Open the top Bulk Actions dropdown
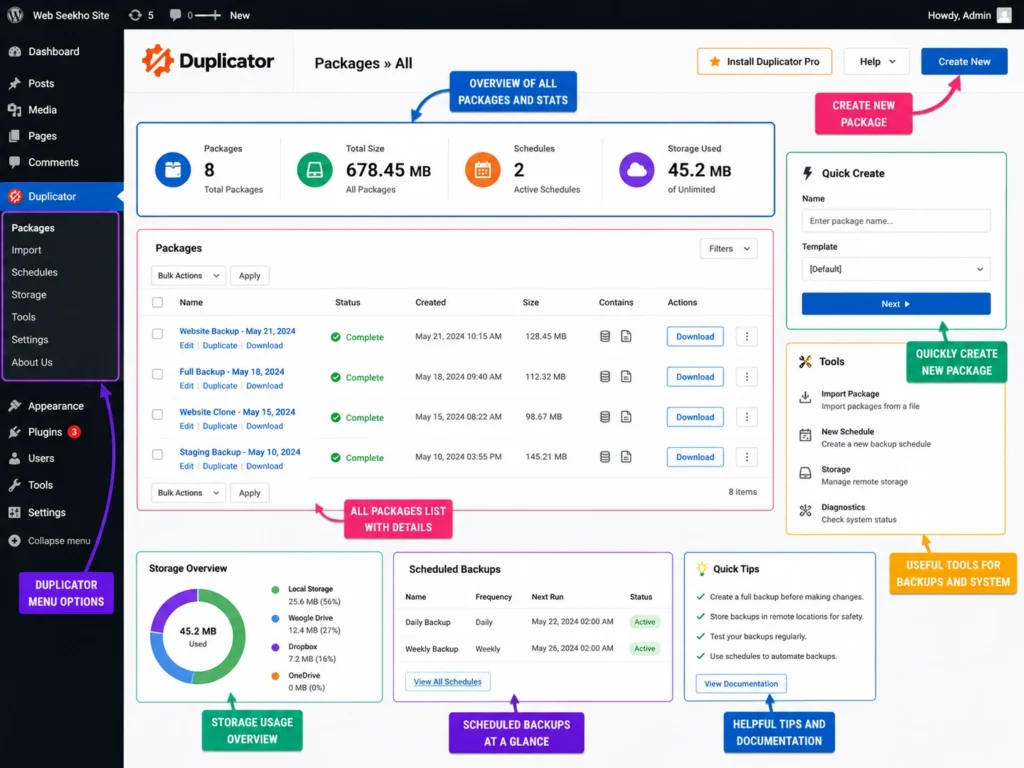 click(x=188, y=276)
